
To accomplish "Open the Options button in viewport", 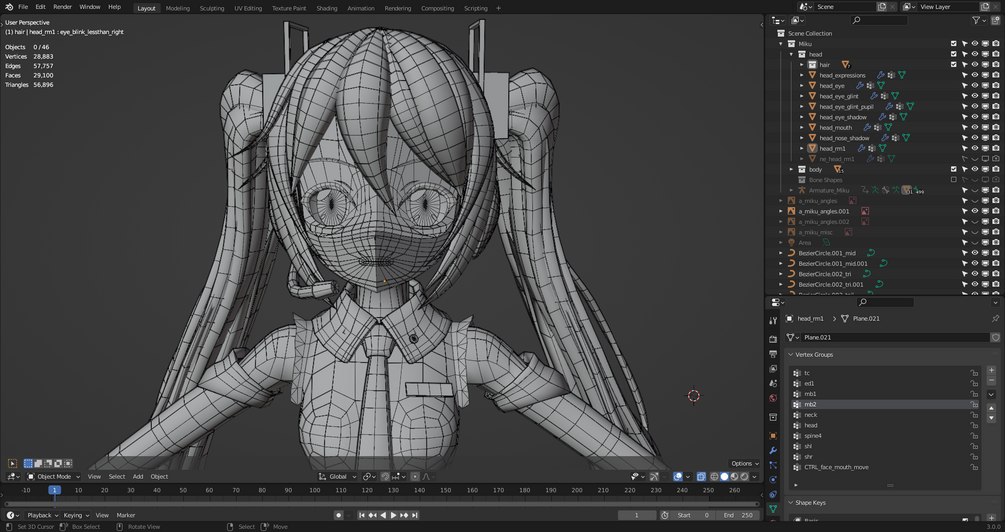I will pyautogui.click(x=743, y=463).
